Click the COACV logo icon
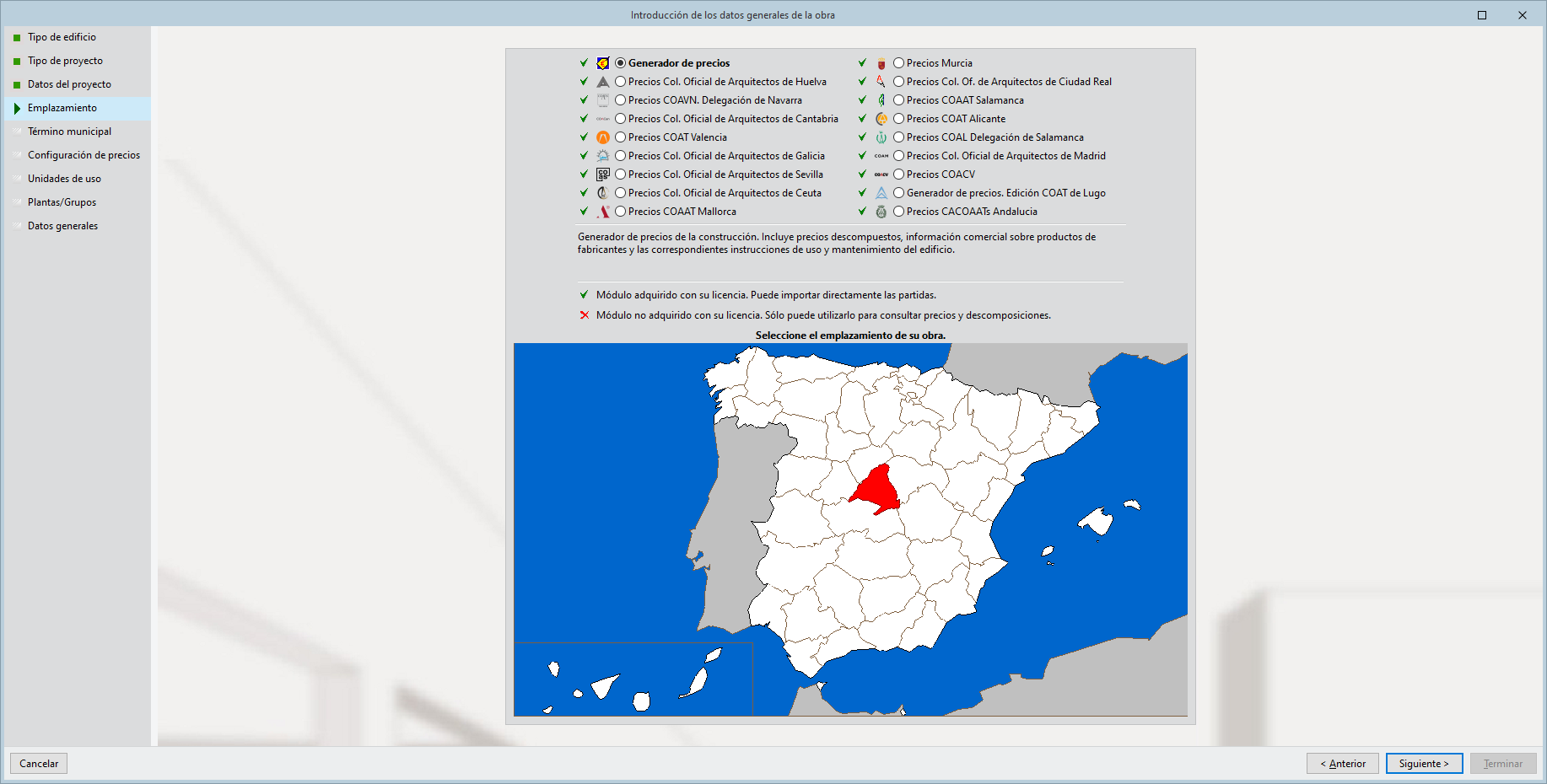 coord(881,175)
